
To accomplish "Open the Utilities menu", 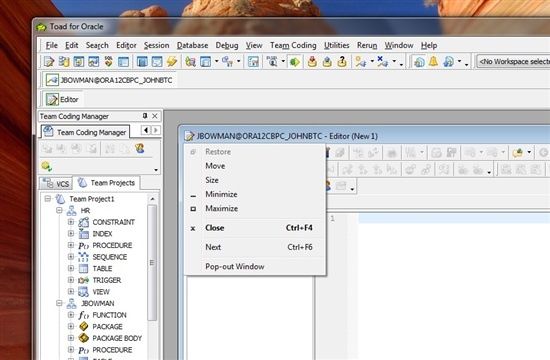I will tap(336, 45).
